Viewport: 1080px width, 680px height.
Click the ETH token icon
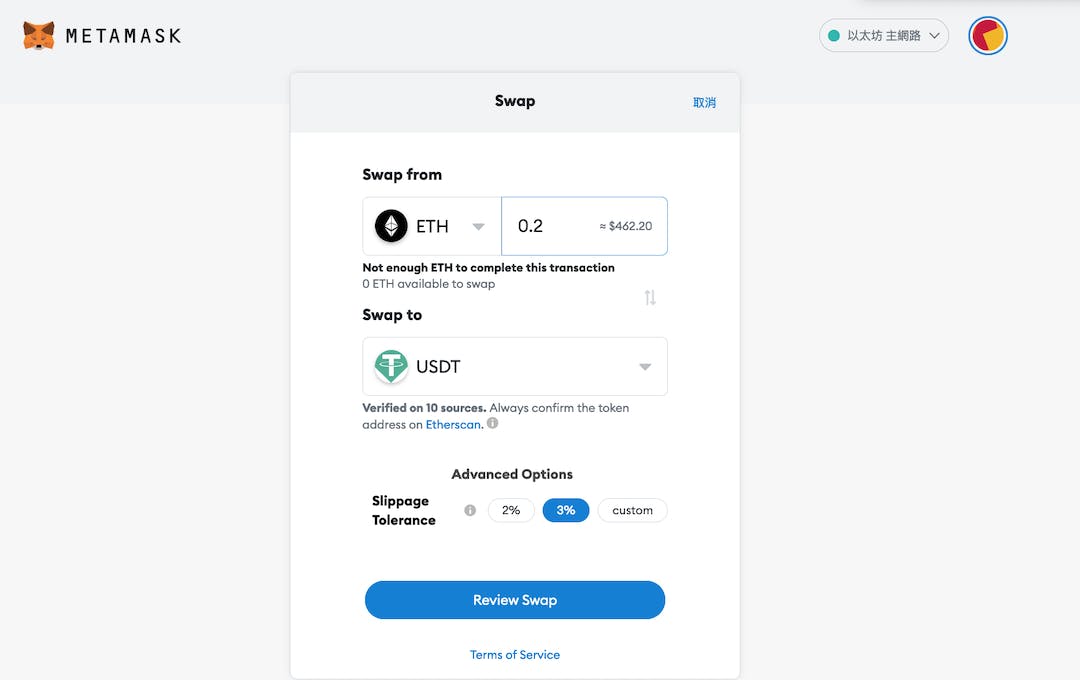[x=391, y=226]
